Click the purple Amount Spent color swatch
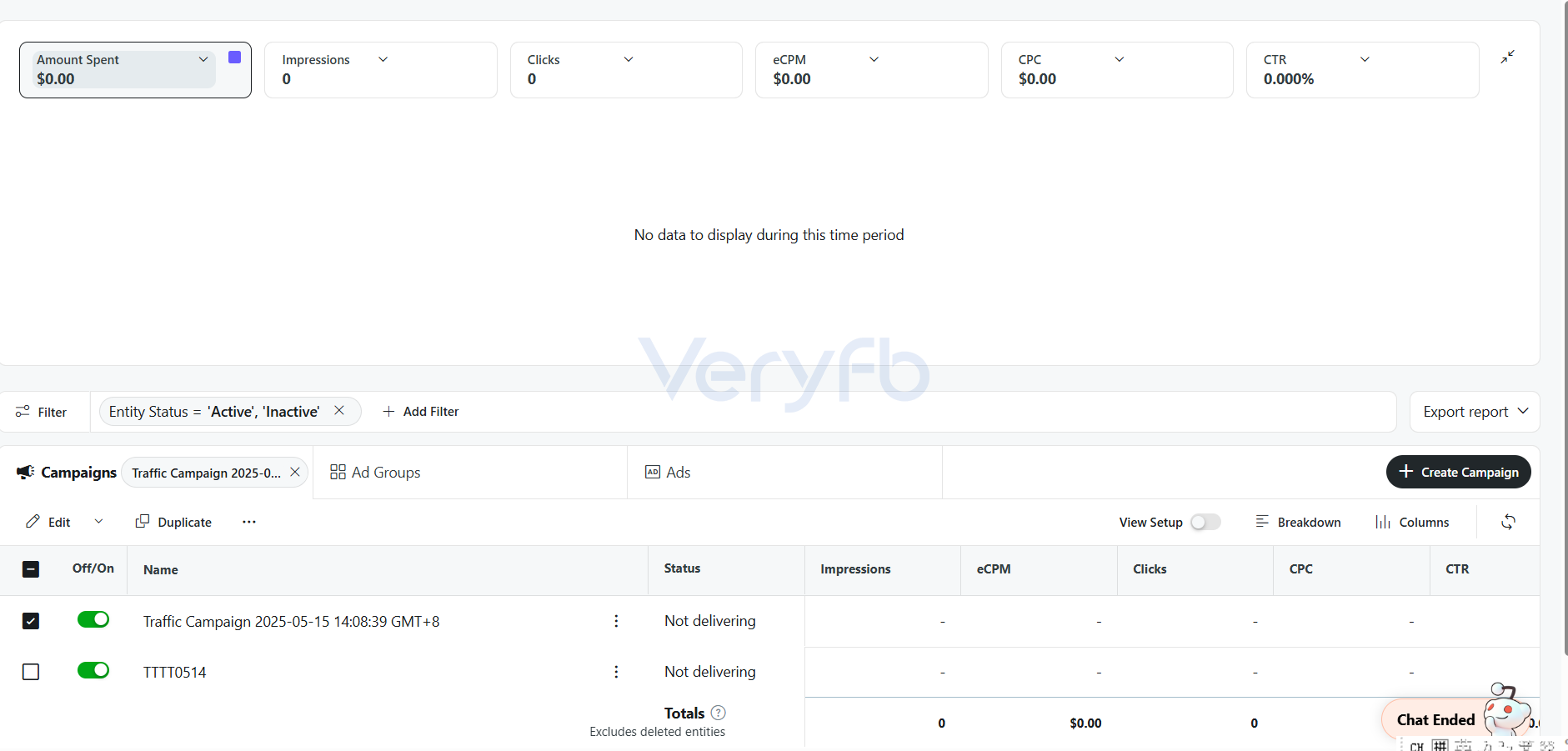The image size is (1568, 751). [x=234, y=58]
